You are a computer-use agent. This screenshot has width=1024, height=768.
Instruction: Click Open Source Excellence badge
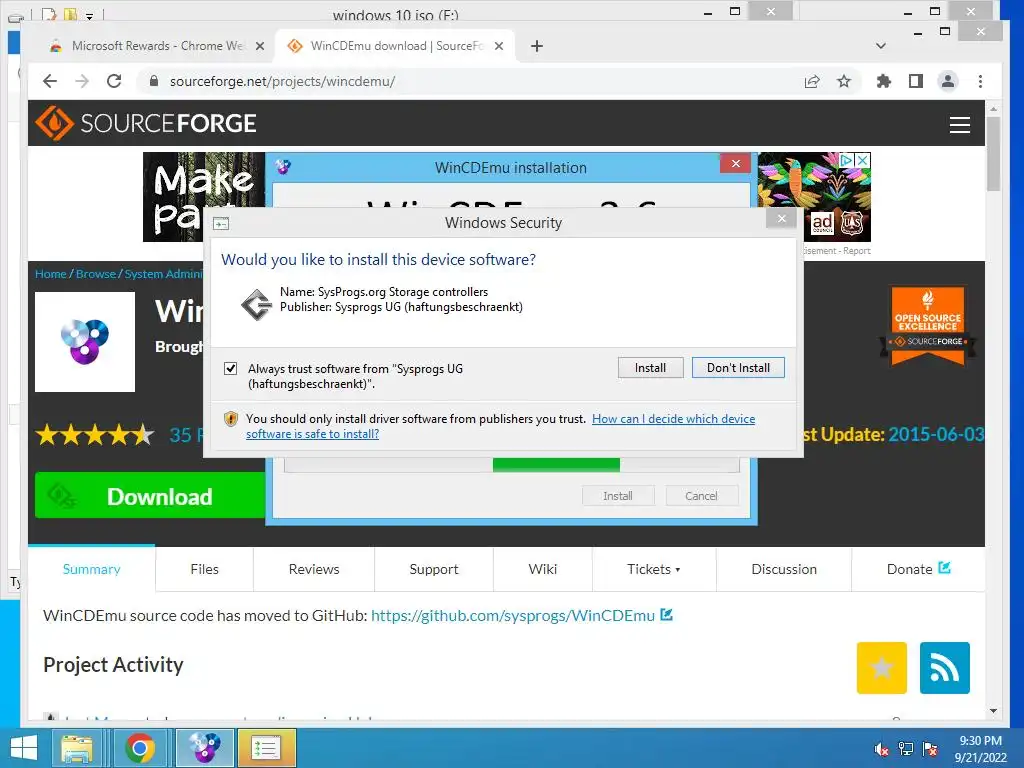pyautogui.click(x=927, y=326)
